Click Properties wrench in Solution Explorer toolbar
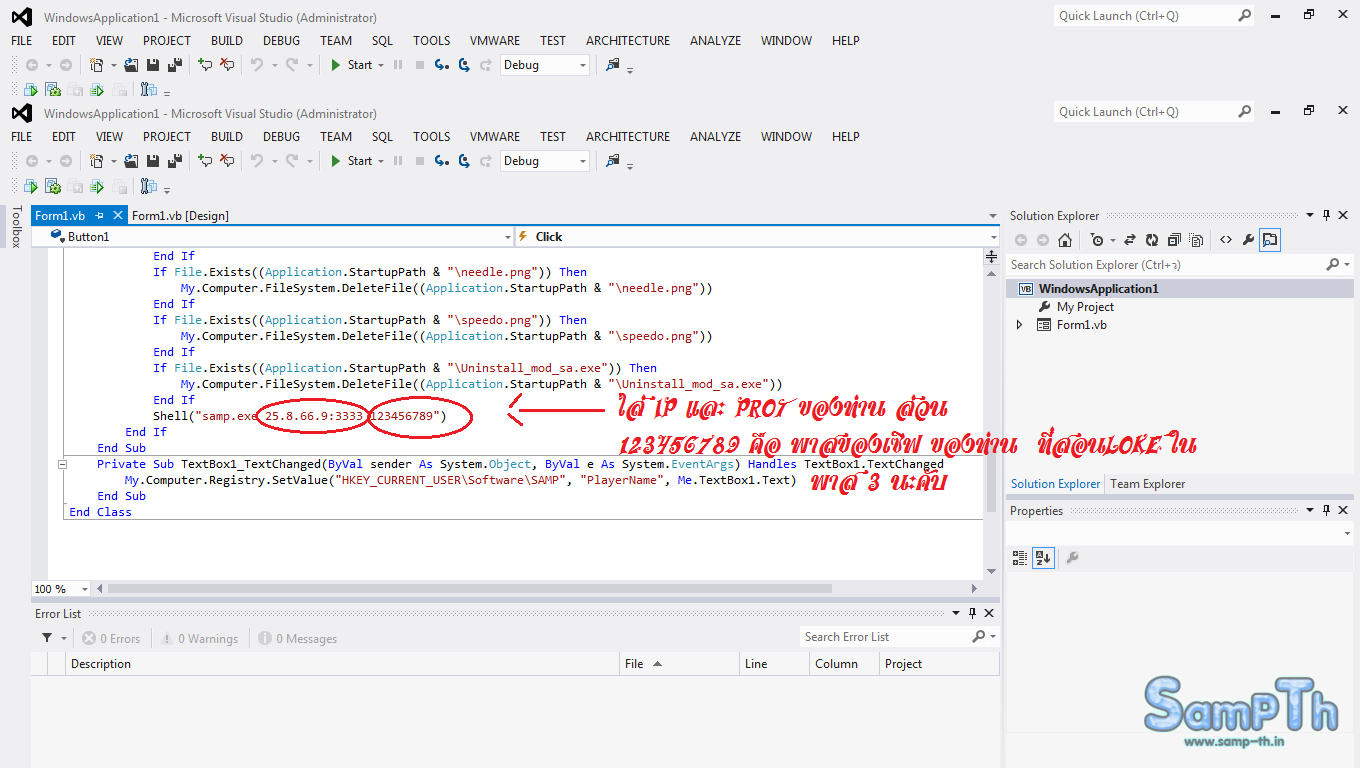Viewport: 1360px width, 768px height. [x=1248, y=240]
